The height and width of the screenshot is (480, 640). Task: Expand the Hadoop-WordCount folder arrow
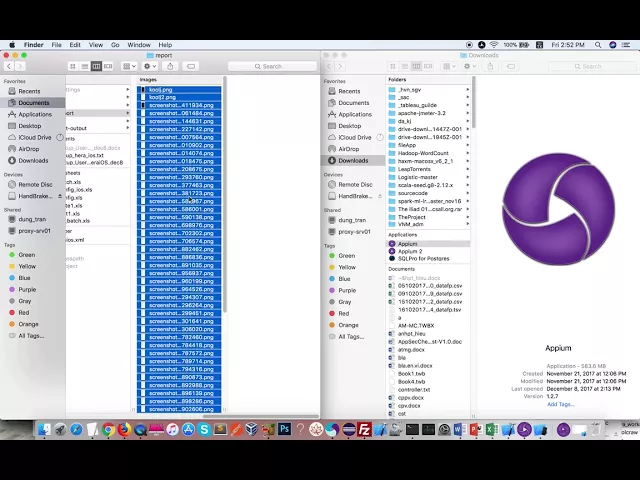point(467,153)
